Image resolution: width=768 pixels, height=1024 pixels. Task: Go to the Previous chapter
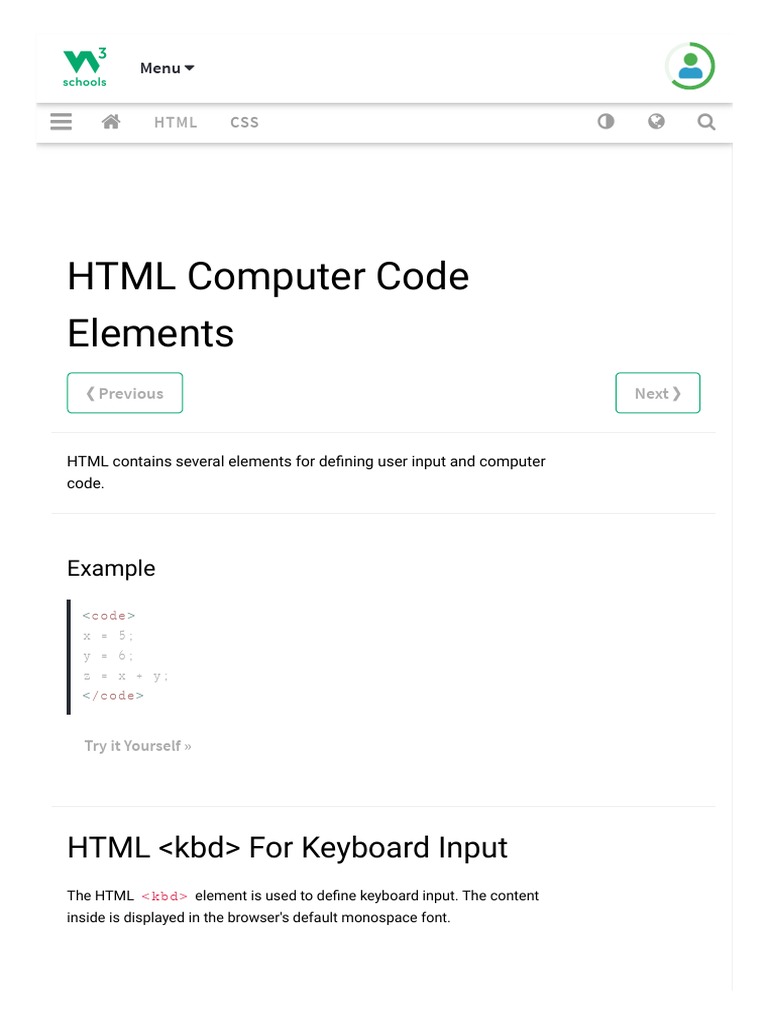pyautogui.click(x=125, y=393)
